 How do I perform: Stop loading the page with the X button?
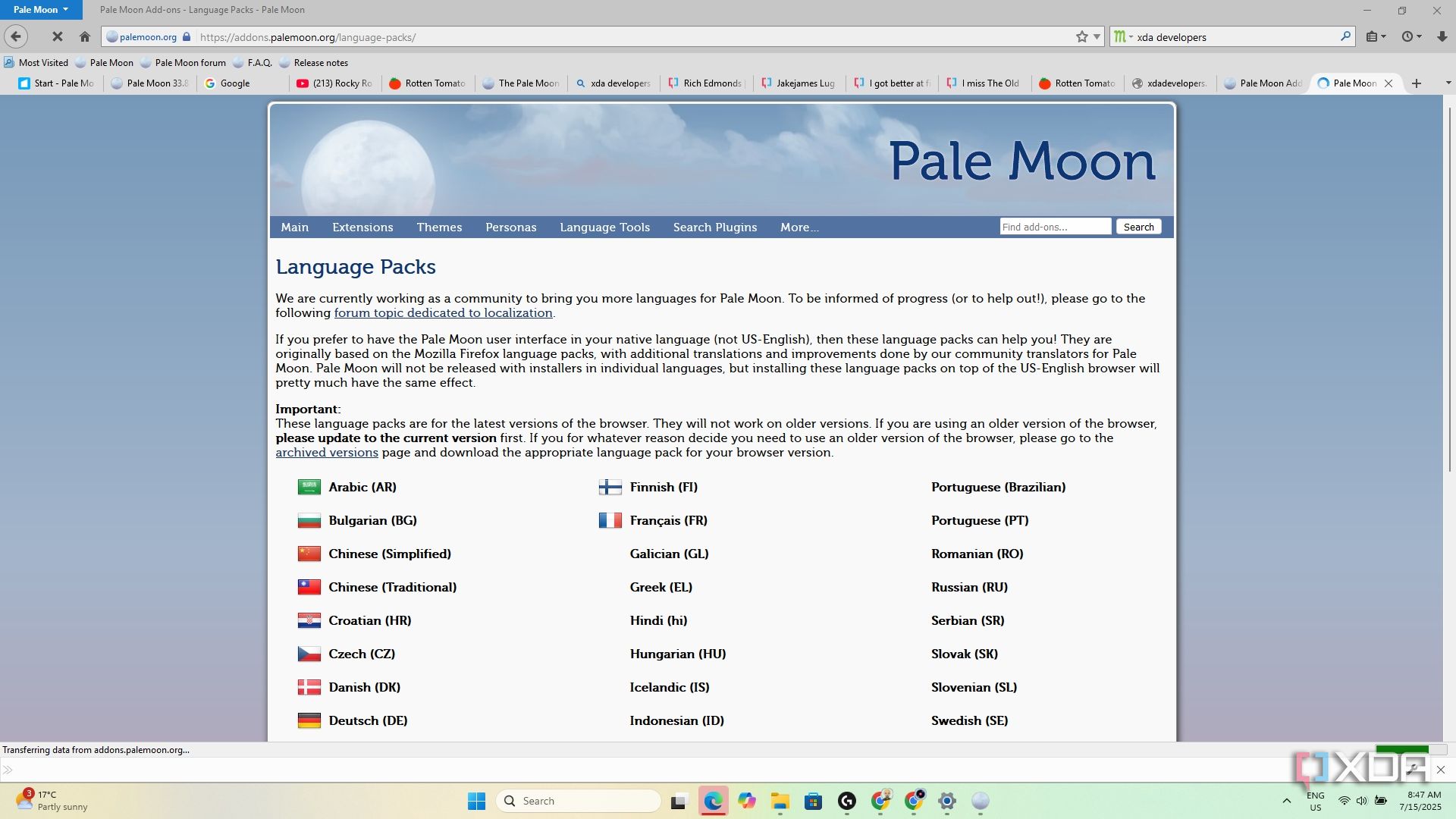tap(57, 36)
